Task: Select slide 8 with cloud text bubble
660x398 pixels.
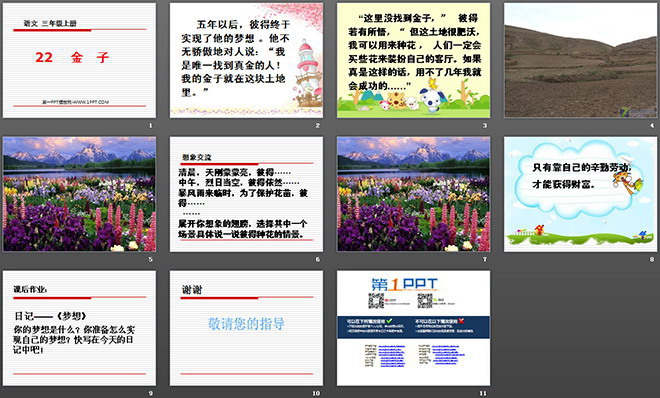Action: point(580,194)
